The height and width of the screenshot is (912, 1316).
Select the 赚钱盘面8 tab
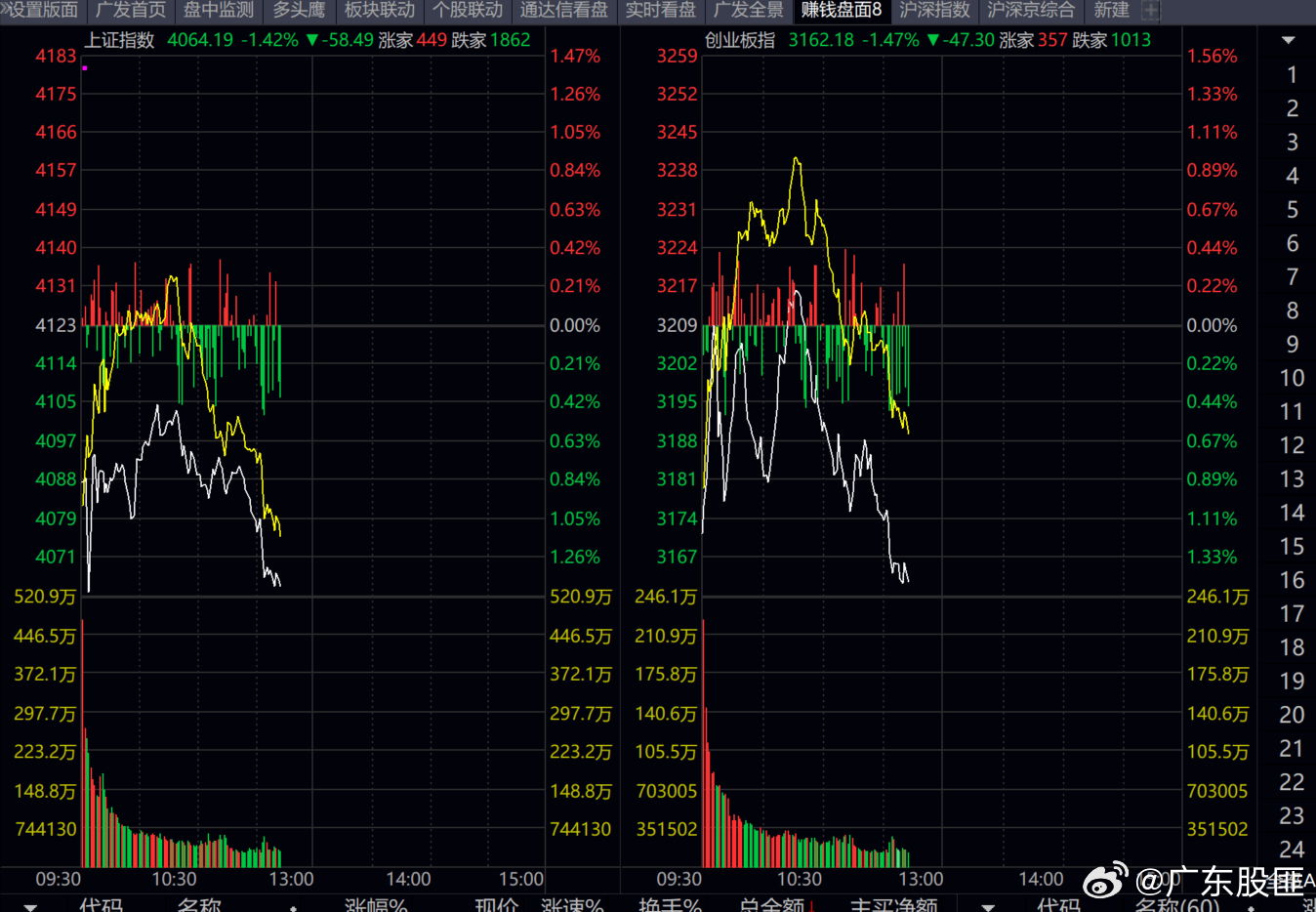(x=841, y=11)
